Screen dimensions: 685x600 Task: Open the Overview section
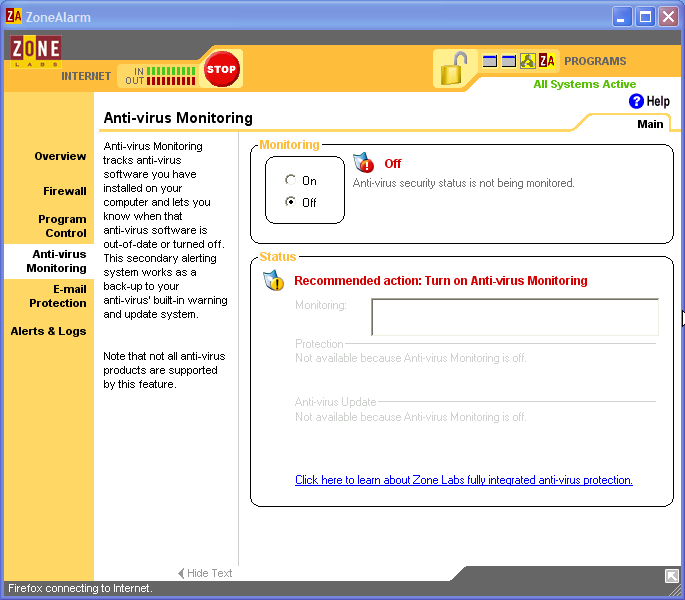60,156
